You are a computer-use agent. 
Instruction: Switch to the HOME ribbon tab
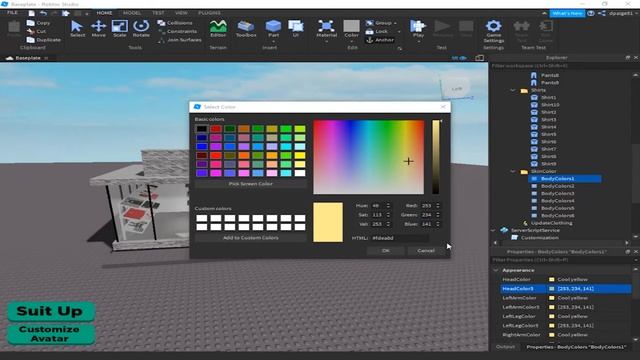104,13
